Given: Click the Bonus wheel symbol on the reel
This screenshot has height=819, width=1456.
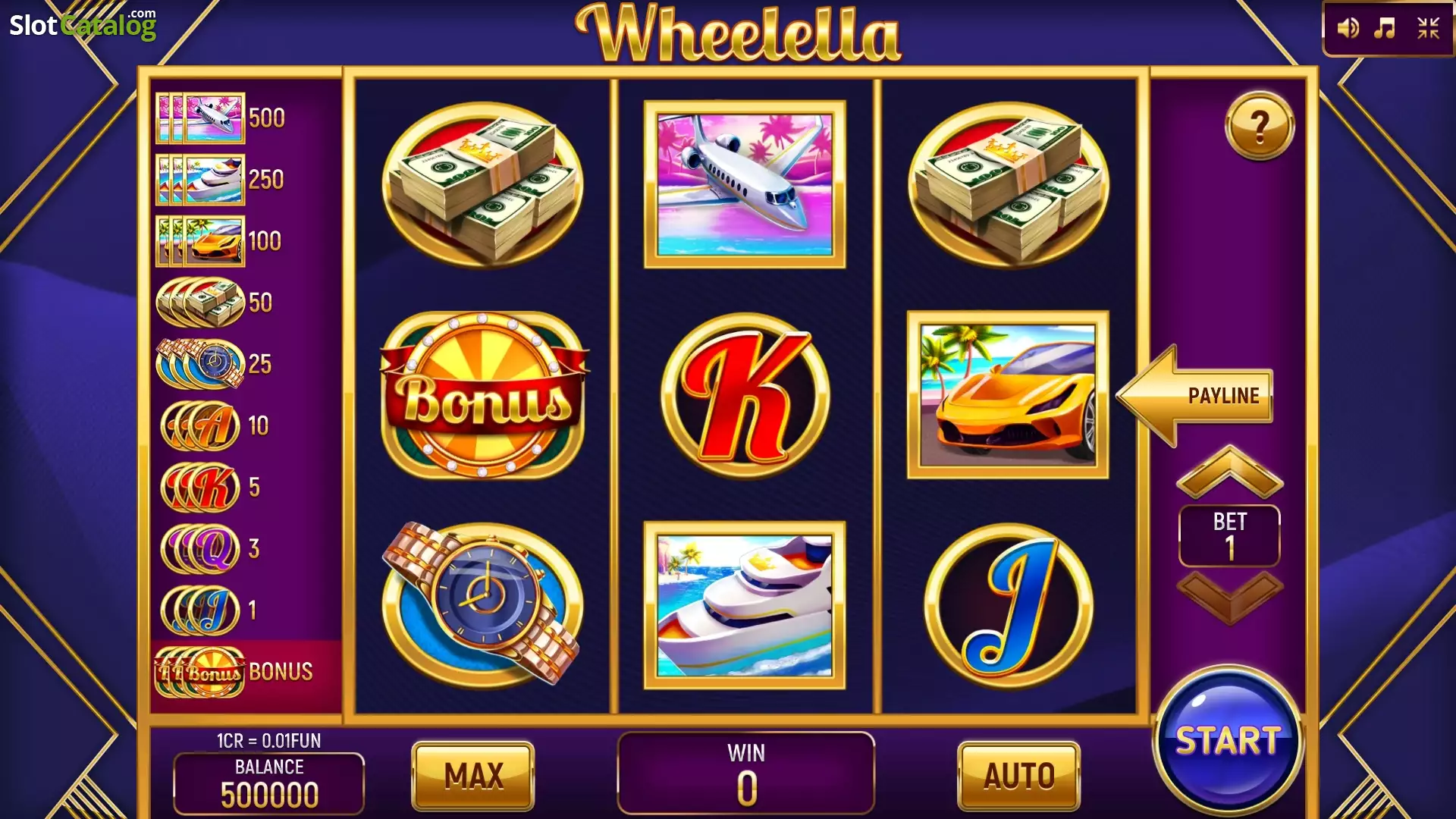Looking at the screenshot, I should point(484,395).
